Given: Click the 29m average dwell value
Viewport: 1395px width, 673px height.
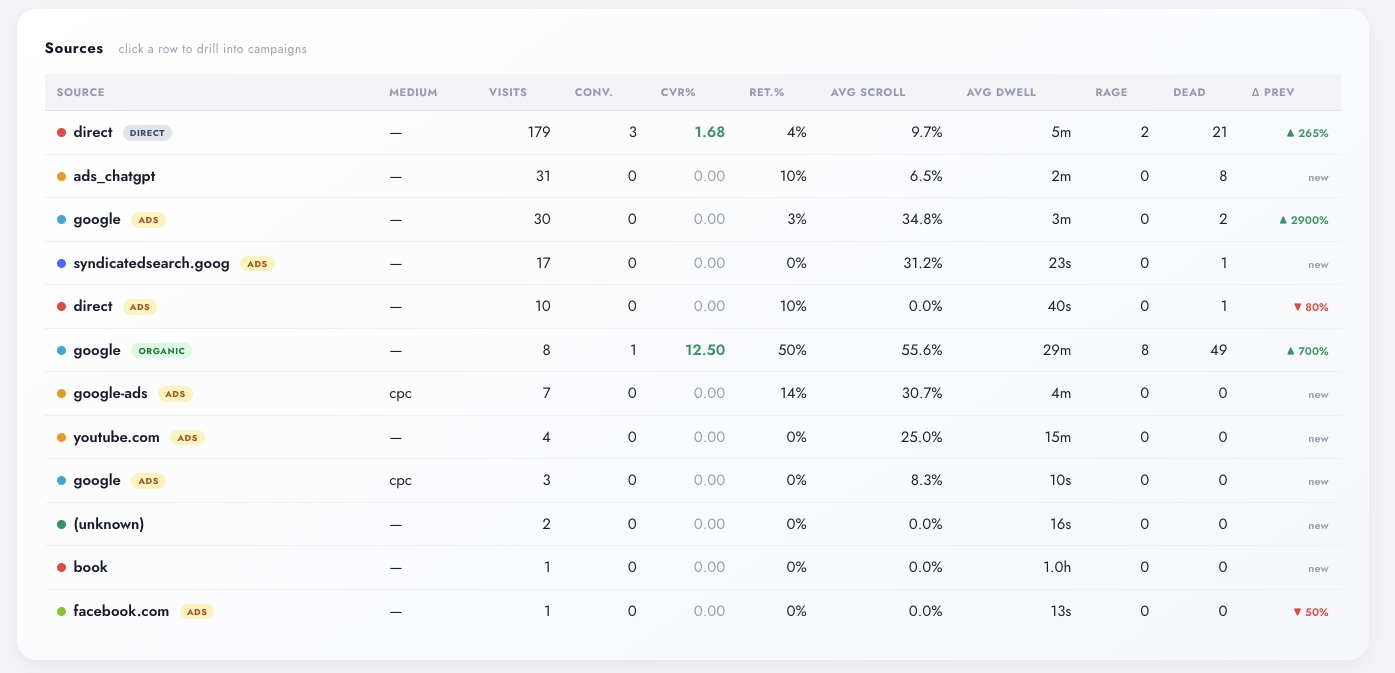Looking at the screenshot, I should [x=1056, y=350].
